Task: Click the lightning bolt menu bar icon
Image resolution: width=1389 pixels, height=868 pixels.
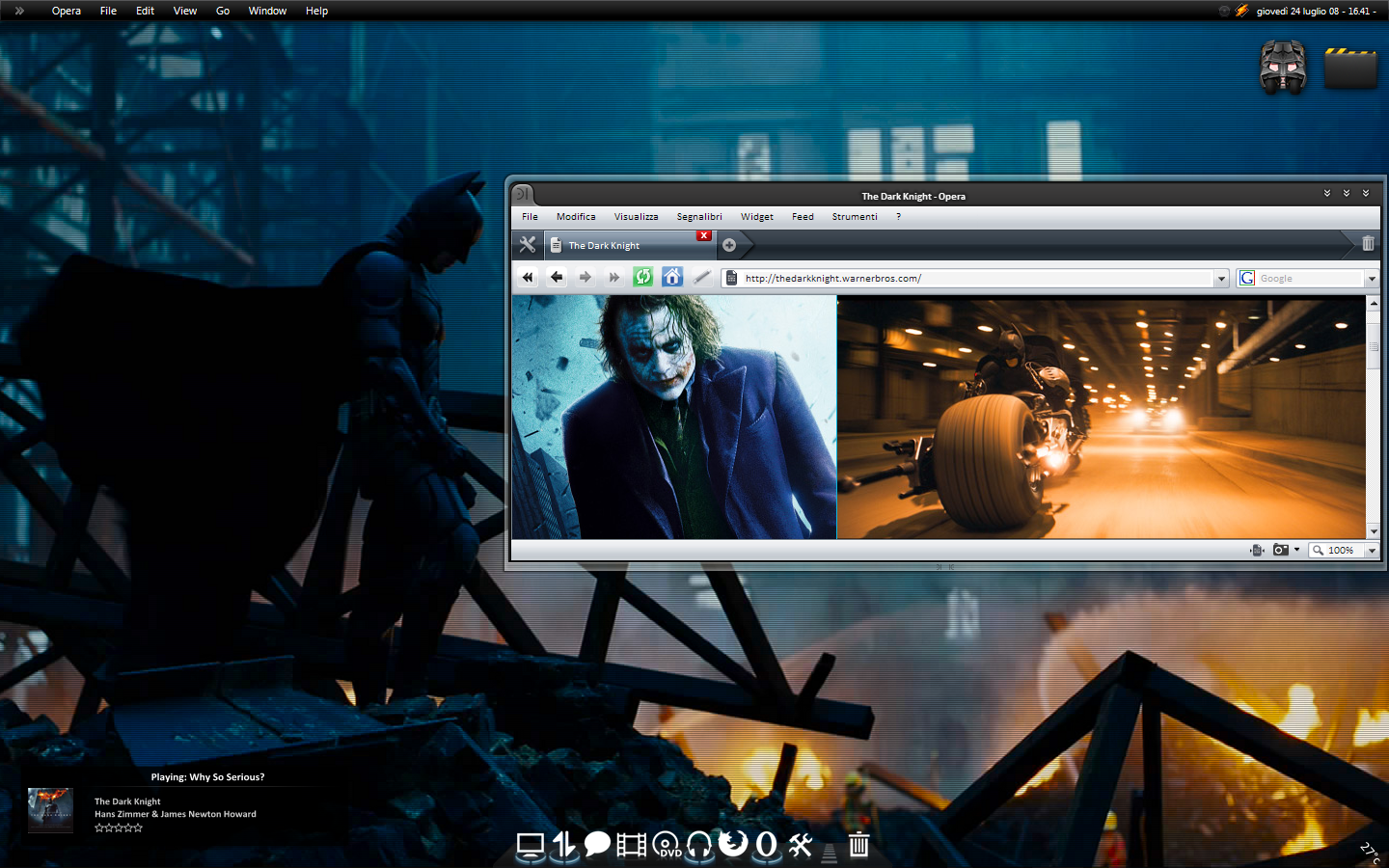Action: [1241, 11]
